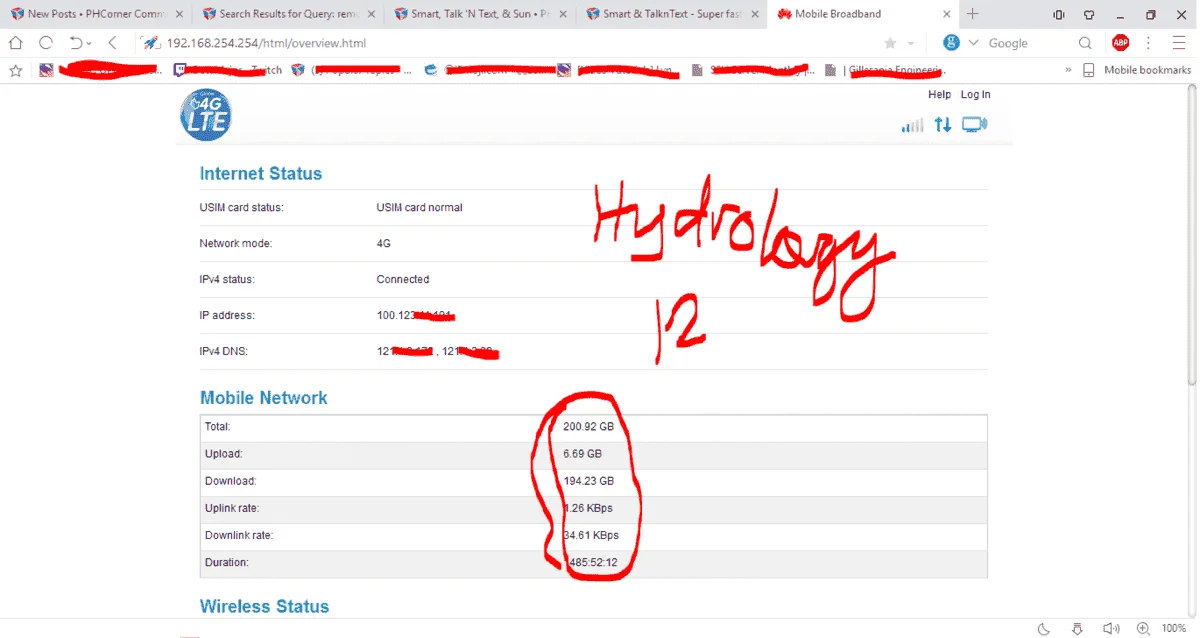Click the rocket speed icon in address bar
Image resolution: width=1200 pixels, height=638 pixels.
[150, 43]
